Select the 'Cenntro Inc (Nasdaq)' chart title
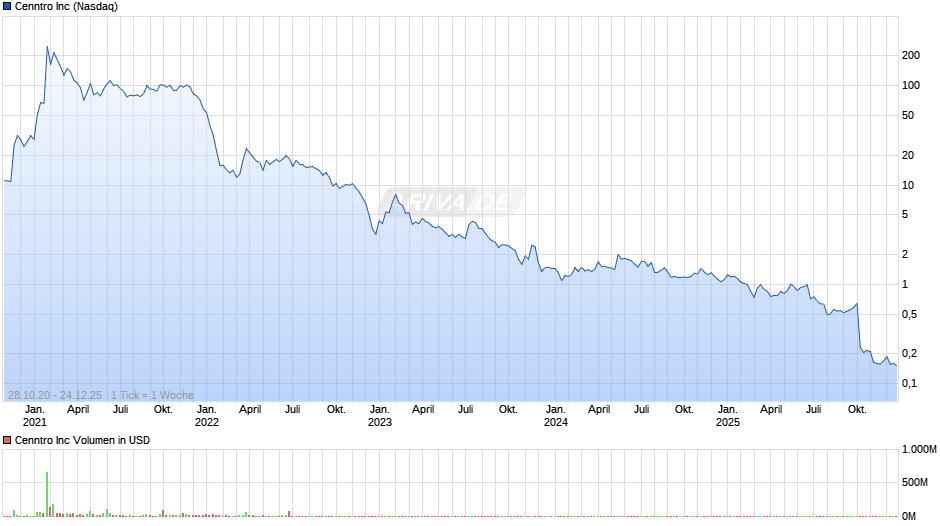Viewport: 940px width, 526px height. click(x=66, y=7)
